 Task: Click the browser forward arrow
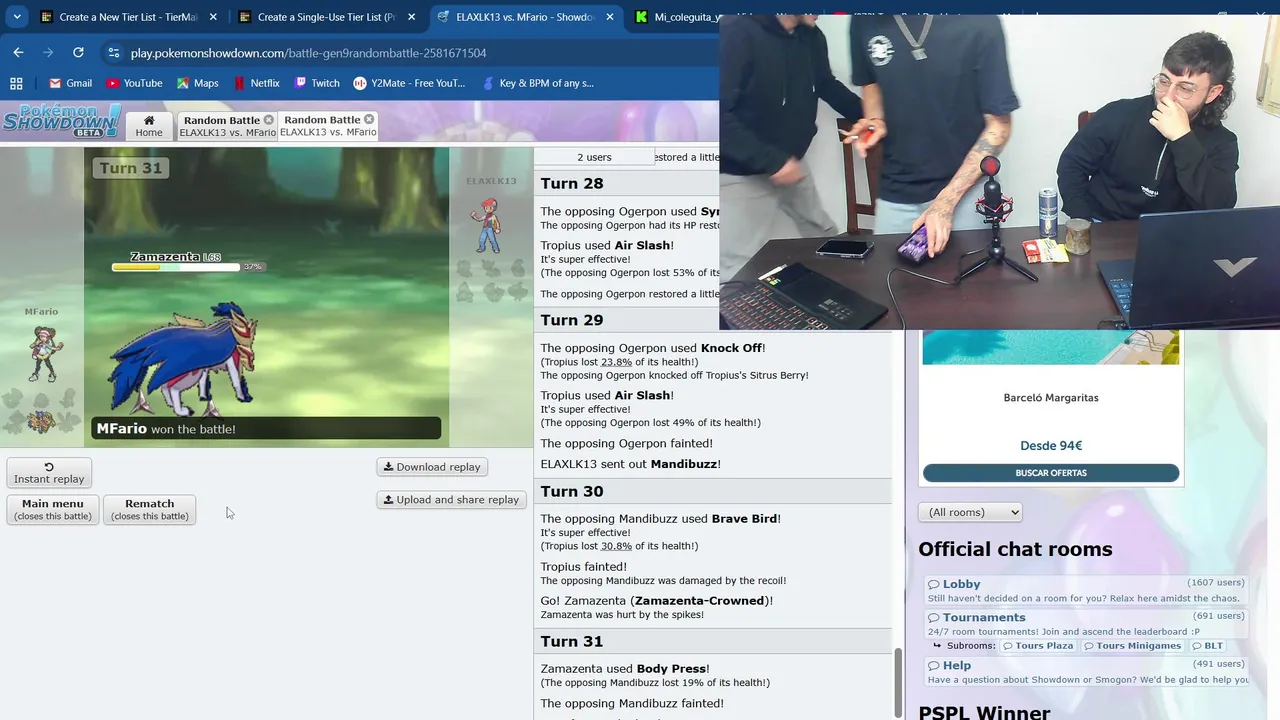[48, 52]
